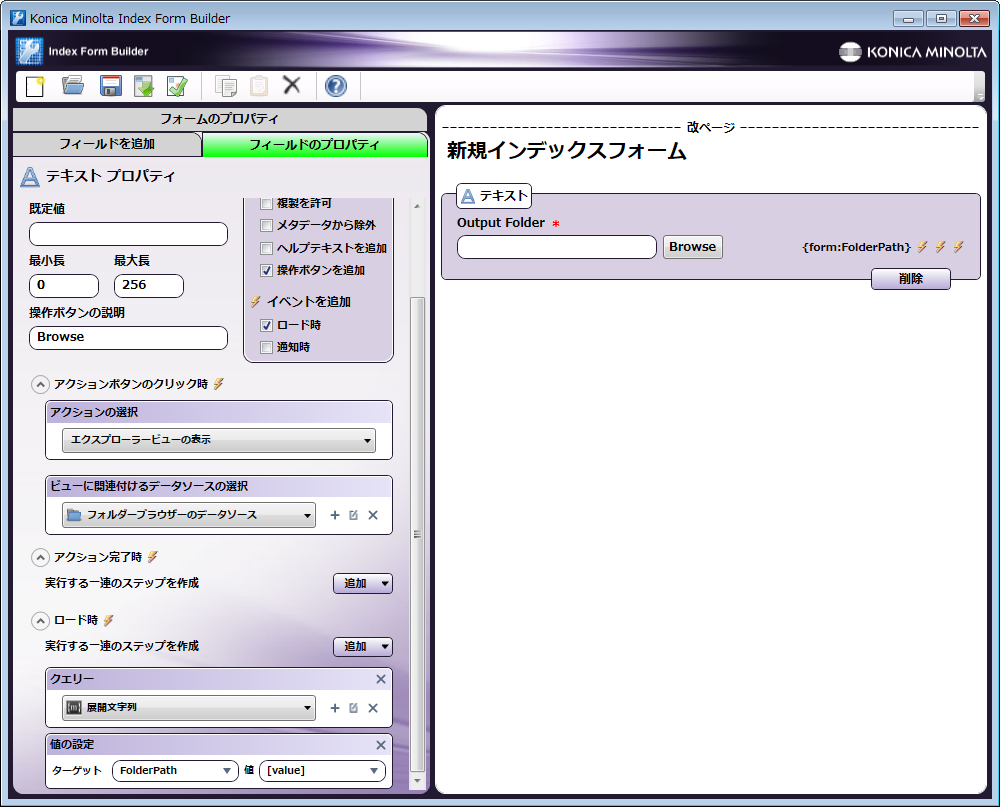The width and height of the screenshot is (1000, 807).
Task: Save the current form
Action: 110,86
